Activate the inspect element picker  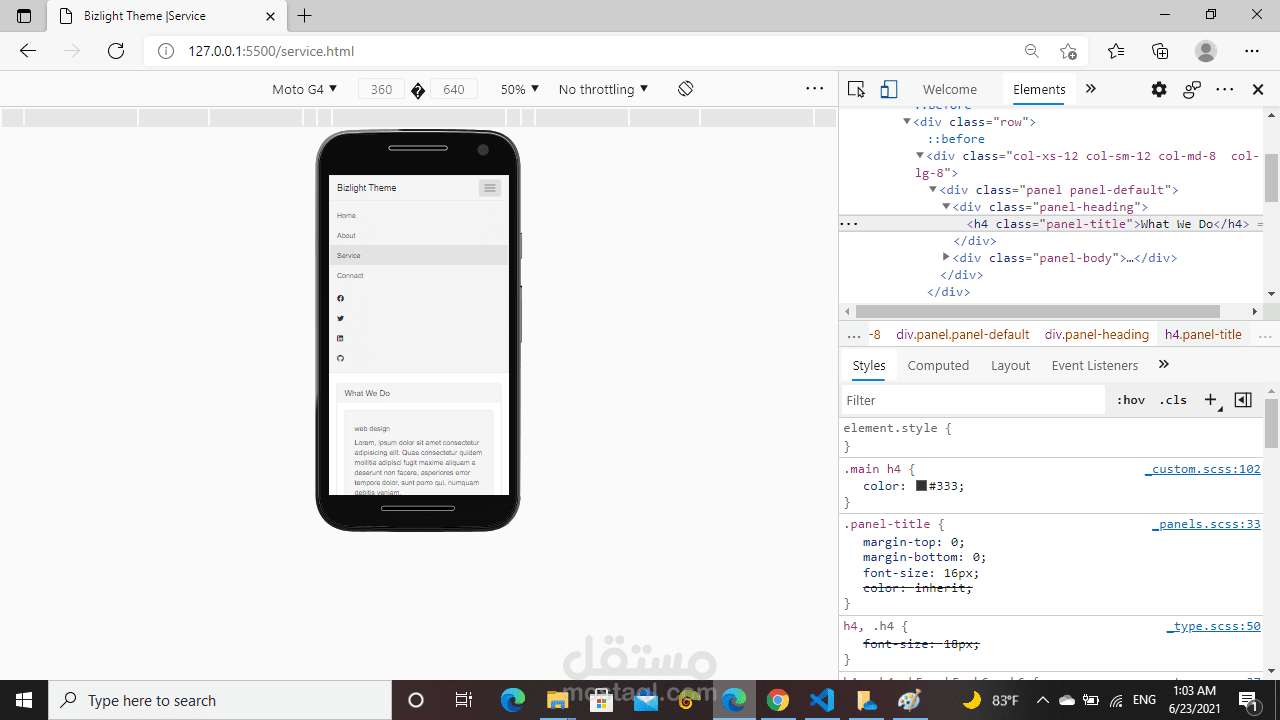tap(856, 89)
